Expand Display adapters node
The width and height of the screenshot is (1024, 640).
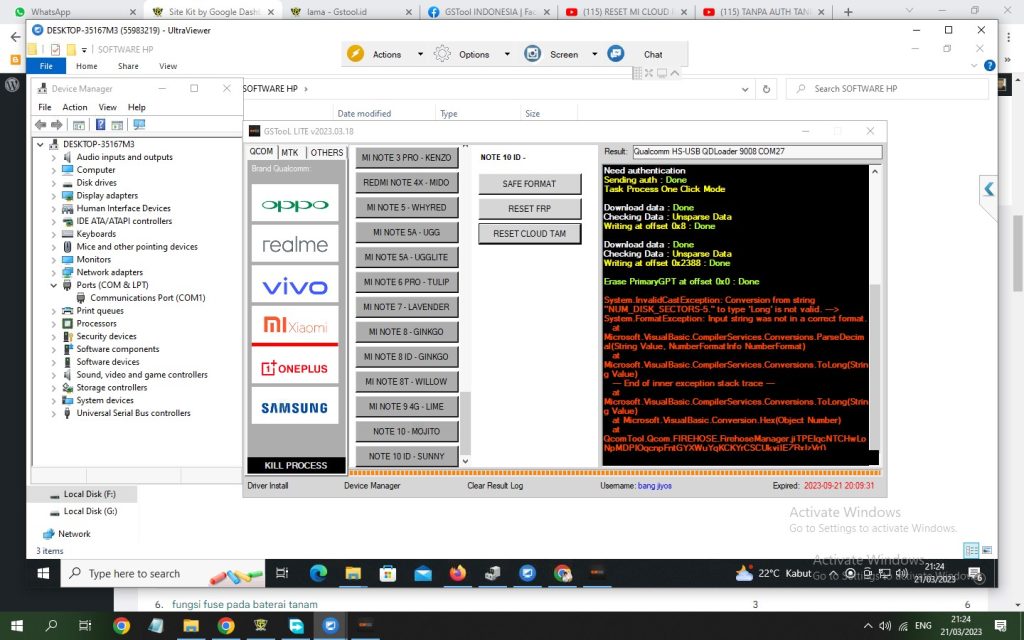coord(54,195)
